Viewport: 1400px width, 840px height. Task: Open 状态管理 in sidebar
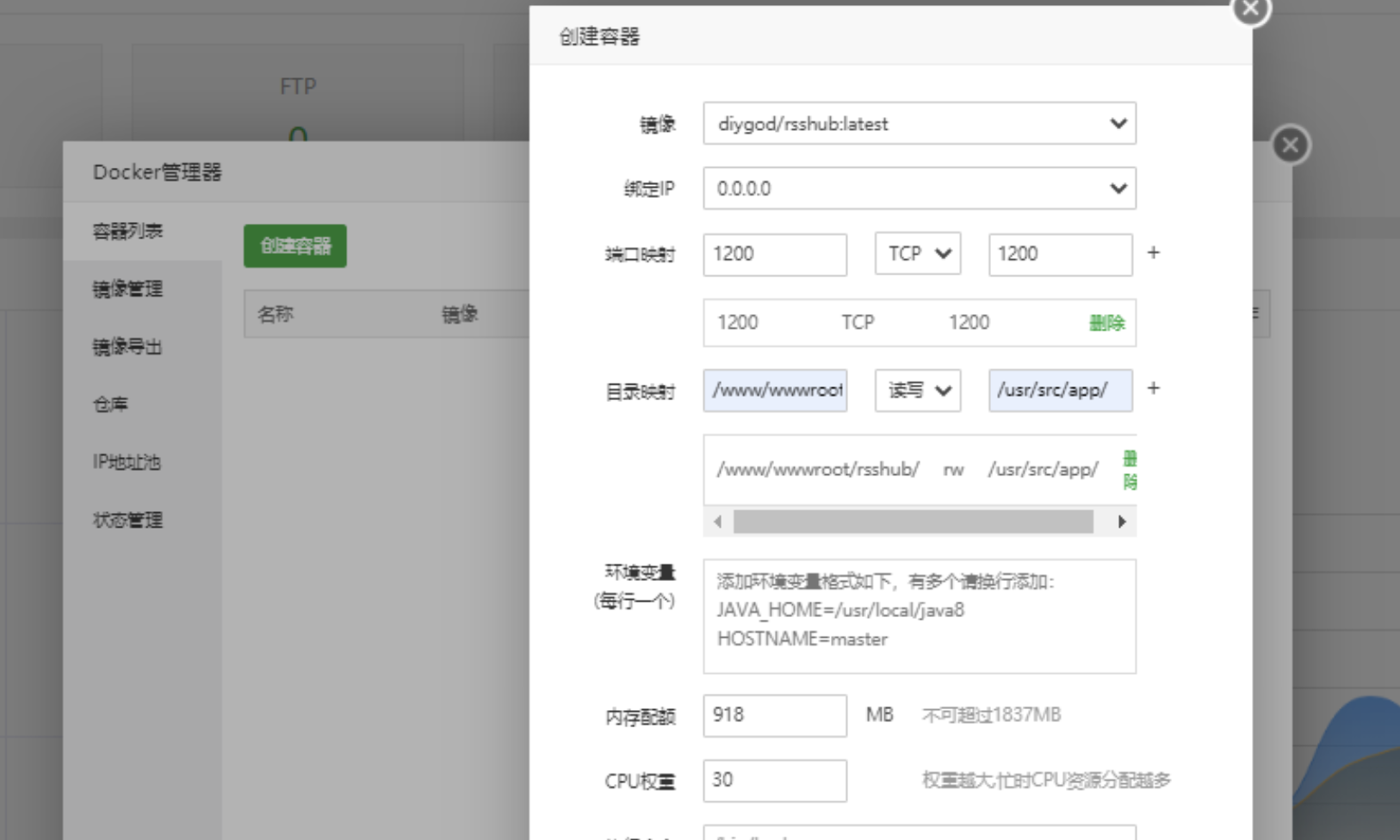(x=127, y=520)
